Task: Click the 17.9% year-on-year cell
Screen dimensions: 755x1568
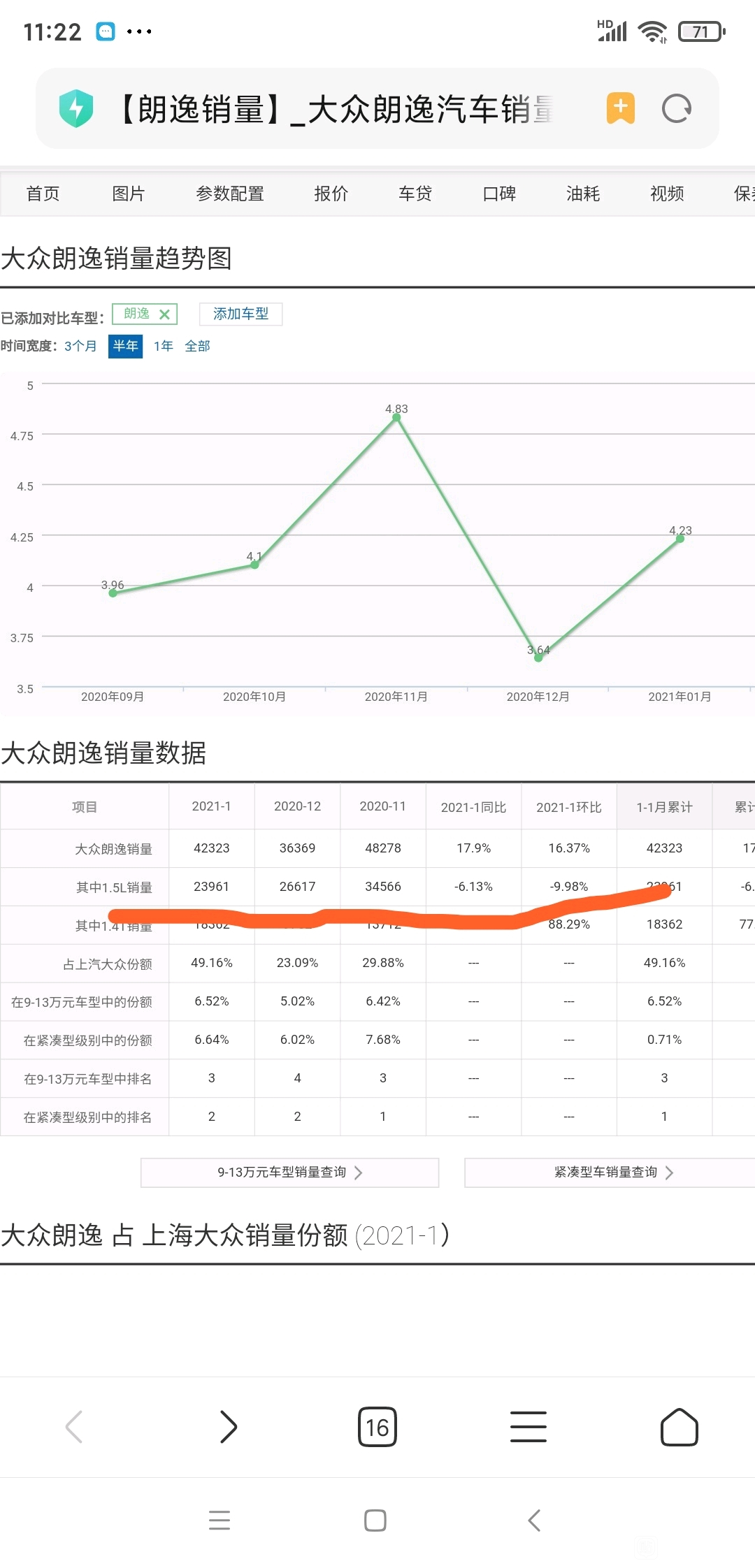Action: point(474,848)
